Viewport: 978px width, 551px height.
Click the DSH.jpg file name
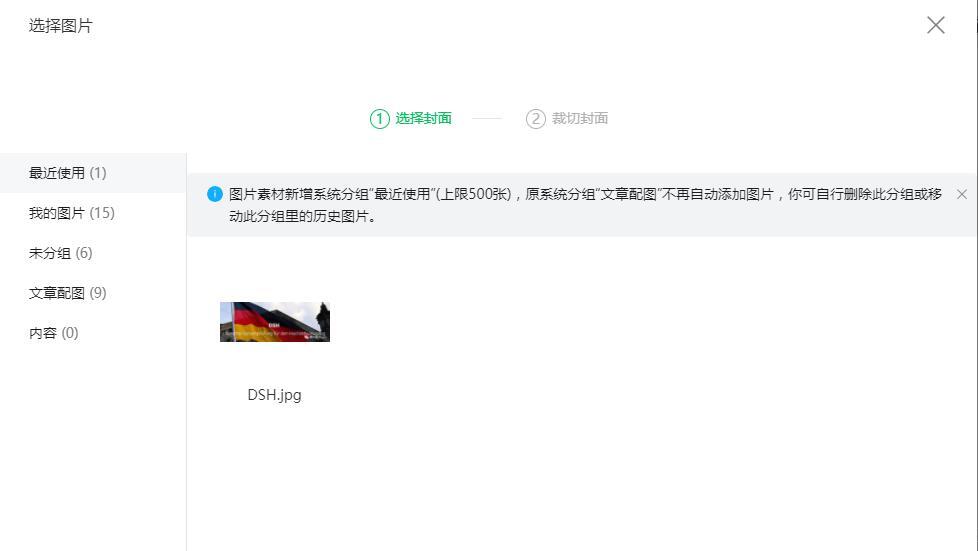pos(274,395)
